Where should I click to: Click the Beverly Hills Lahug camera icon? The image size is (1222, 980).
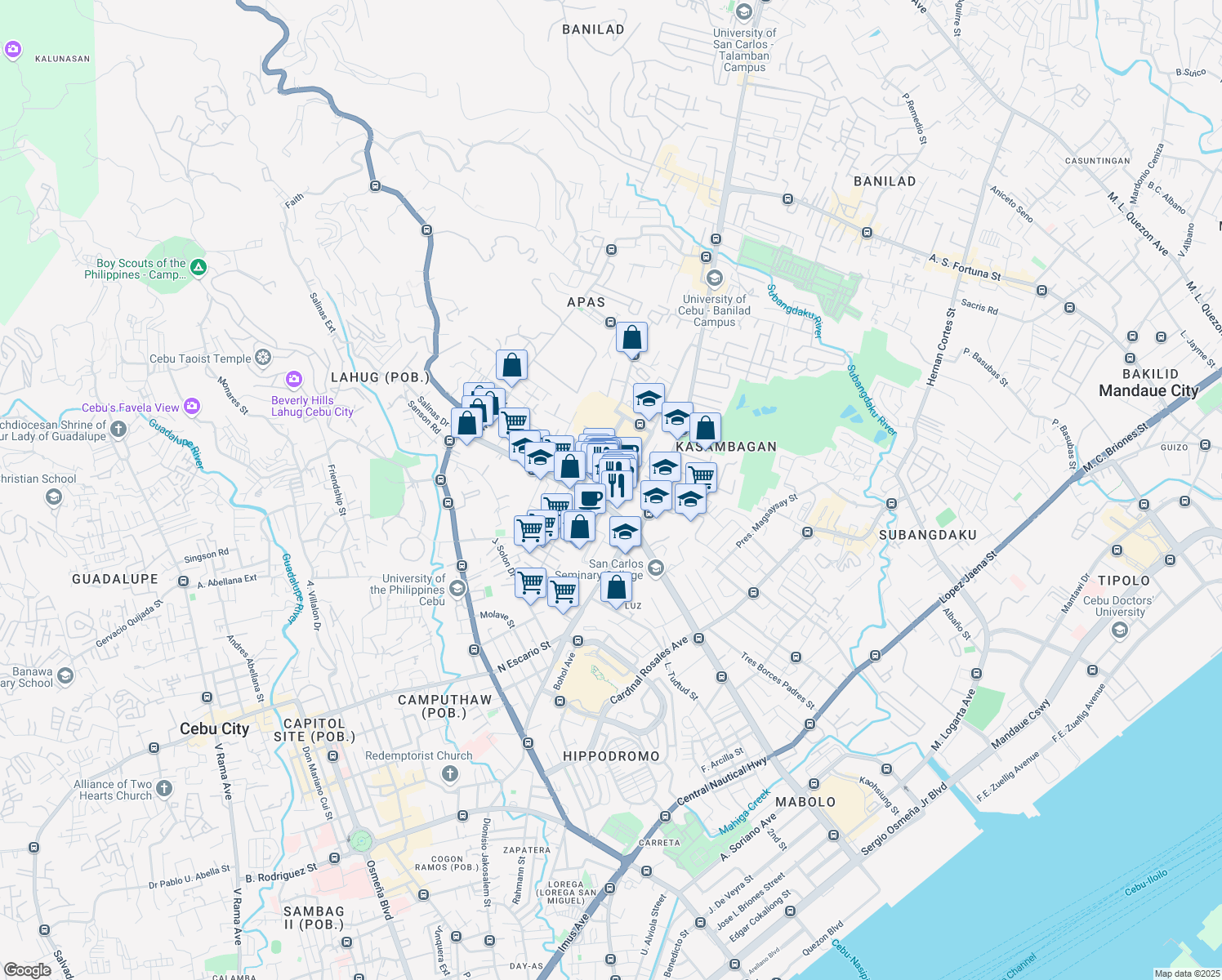pyautogui.click(x=294, y=380)
